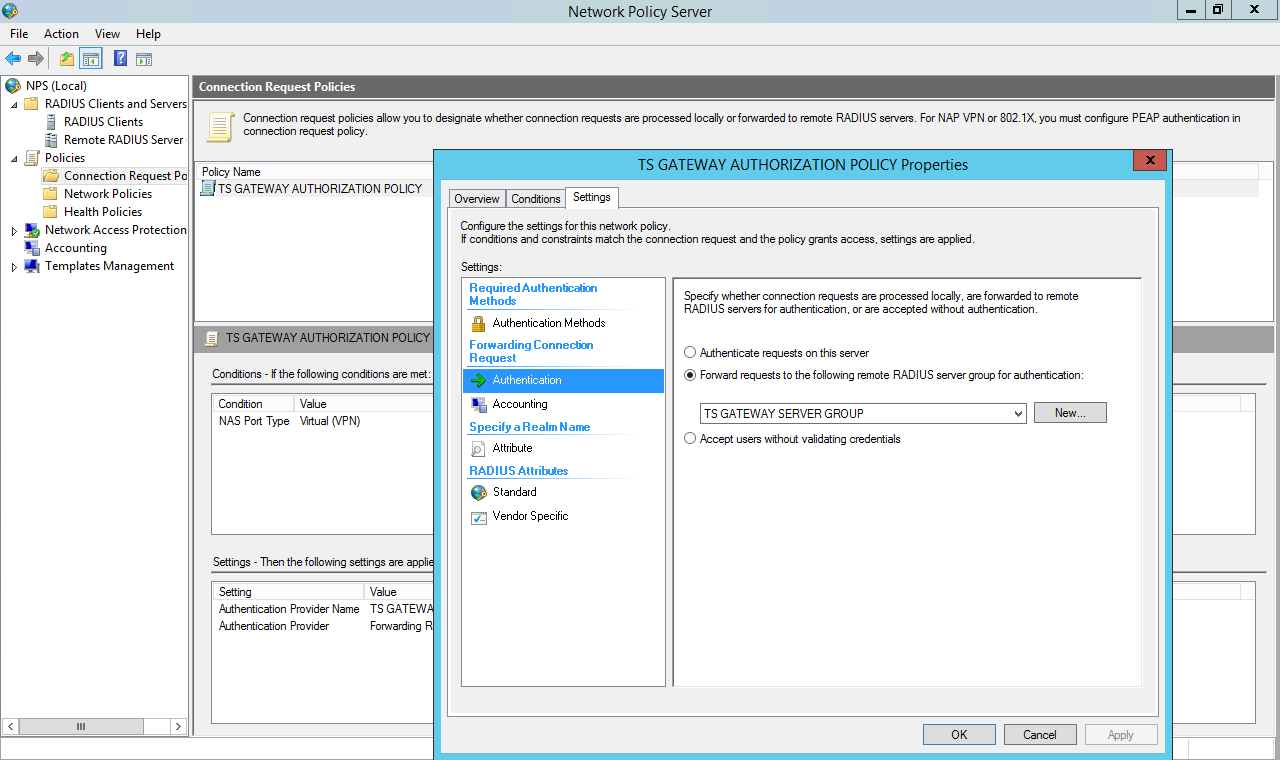This screenshot has width=1280, height=760.
Task: Click the Remote RADIUS Server Groups icon
Action: pos(52,140)
